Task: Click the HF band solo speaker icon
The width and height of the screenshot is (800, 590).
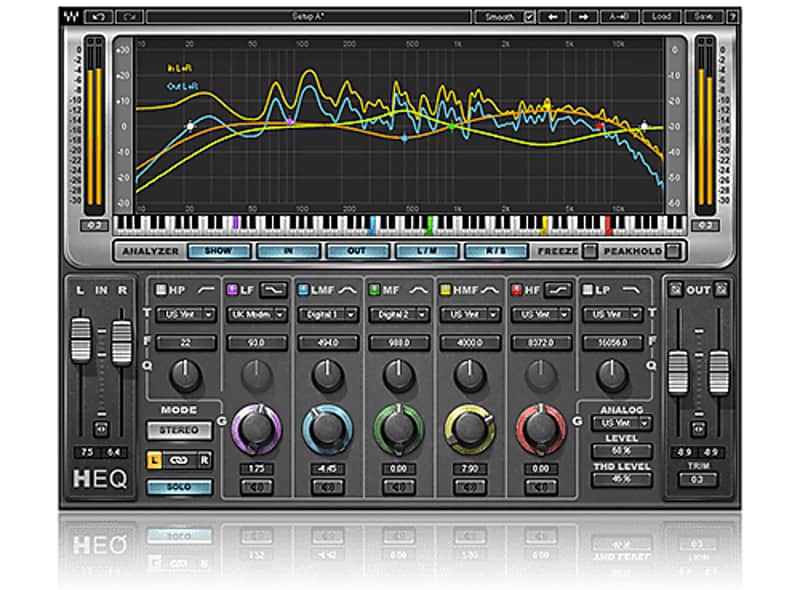Action: coord(541,487)
